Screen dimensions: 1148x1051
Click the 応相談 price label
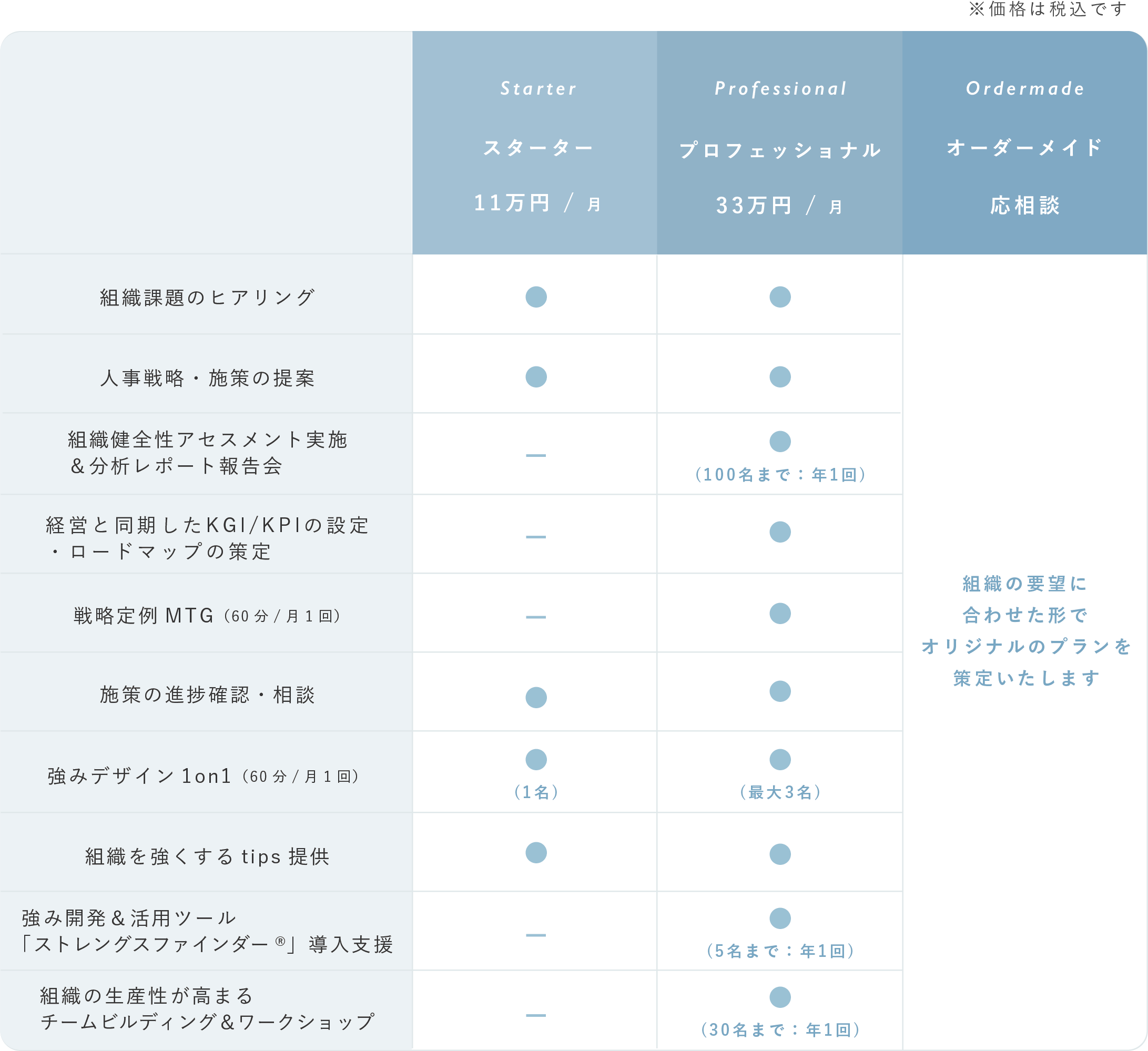[1025, 206]
